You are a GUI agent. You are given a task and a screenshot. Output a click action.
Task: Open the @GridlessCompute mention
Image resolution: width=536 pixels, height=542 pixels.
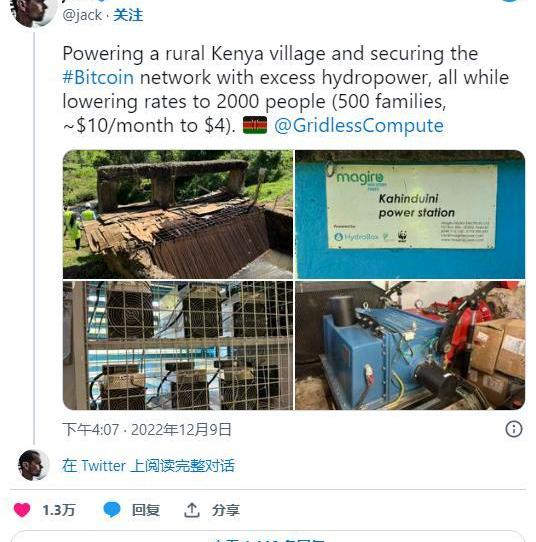tap(359, 125)
